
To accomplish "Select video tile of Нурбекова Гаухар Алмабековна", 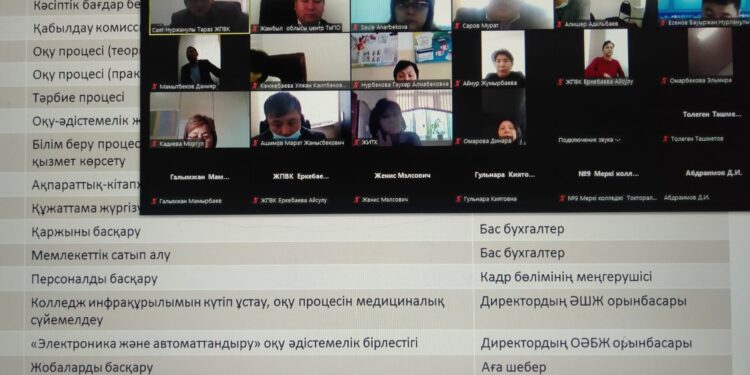I will pos(401,60).
